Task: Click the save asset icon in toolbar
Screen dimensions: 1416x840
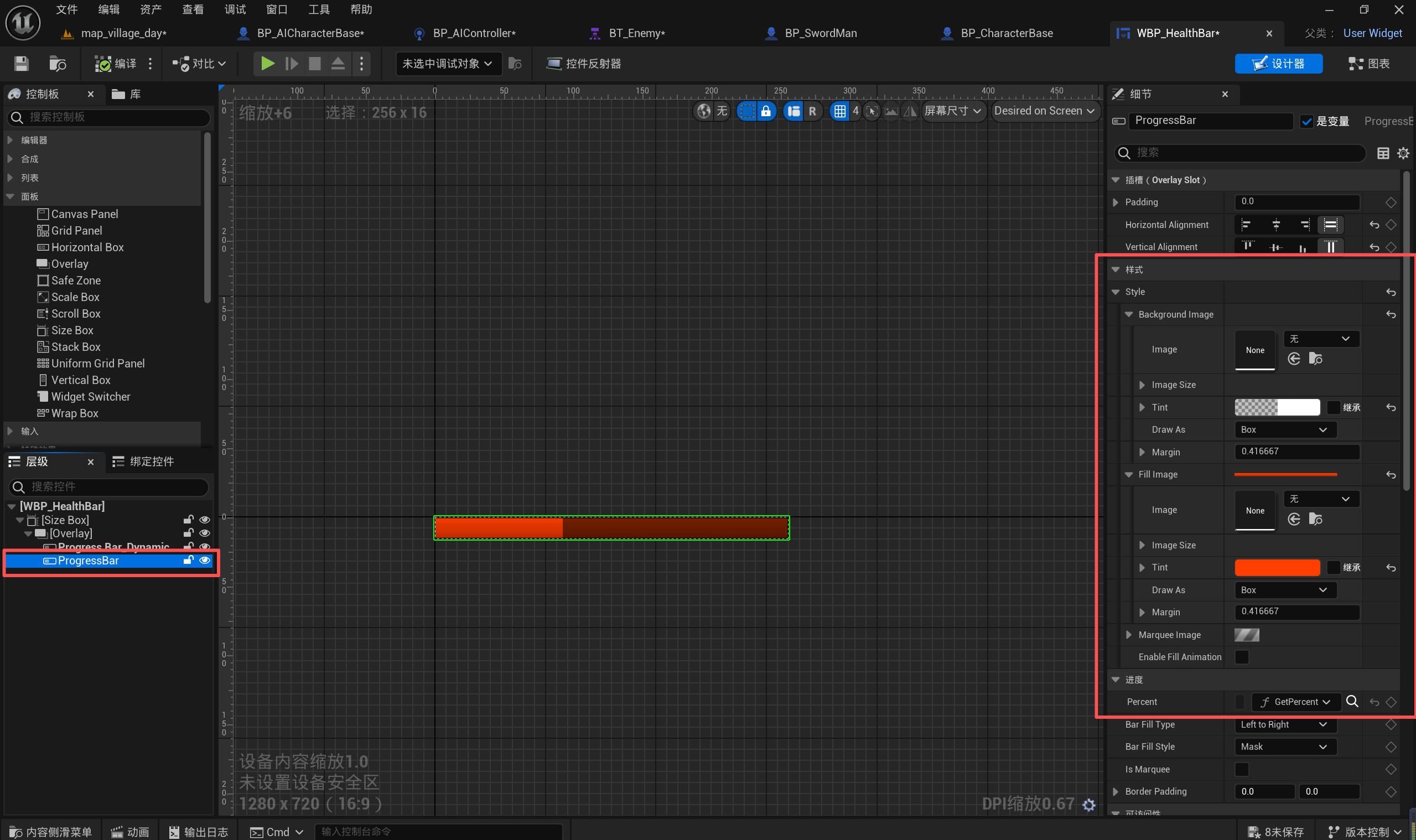Action: [x=21, y=64]
